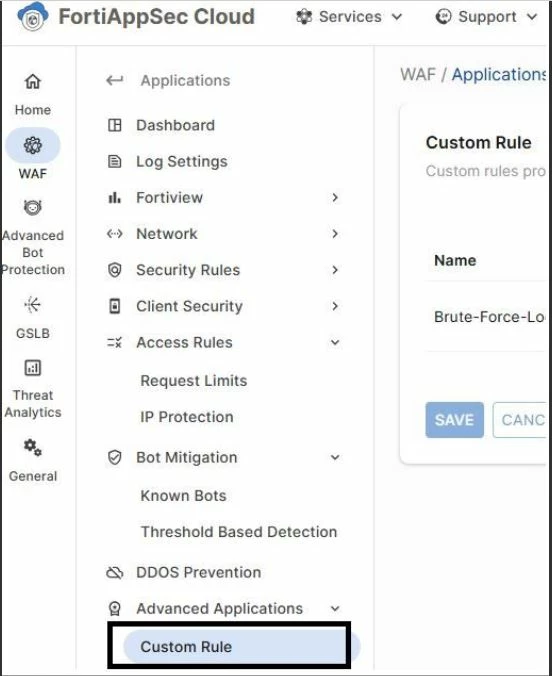Select the WAF gear icon
The height and width of the screenshot is (676, 552).
coord(33,146)
